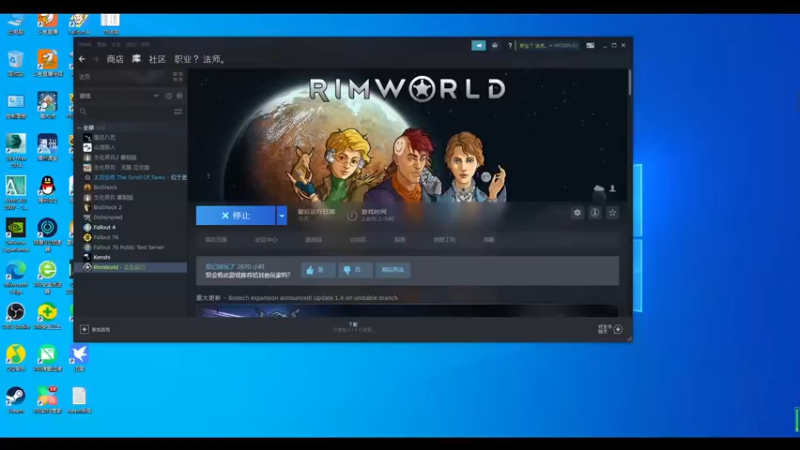Focus the library search field

click(126, 112)
